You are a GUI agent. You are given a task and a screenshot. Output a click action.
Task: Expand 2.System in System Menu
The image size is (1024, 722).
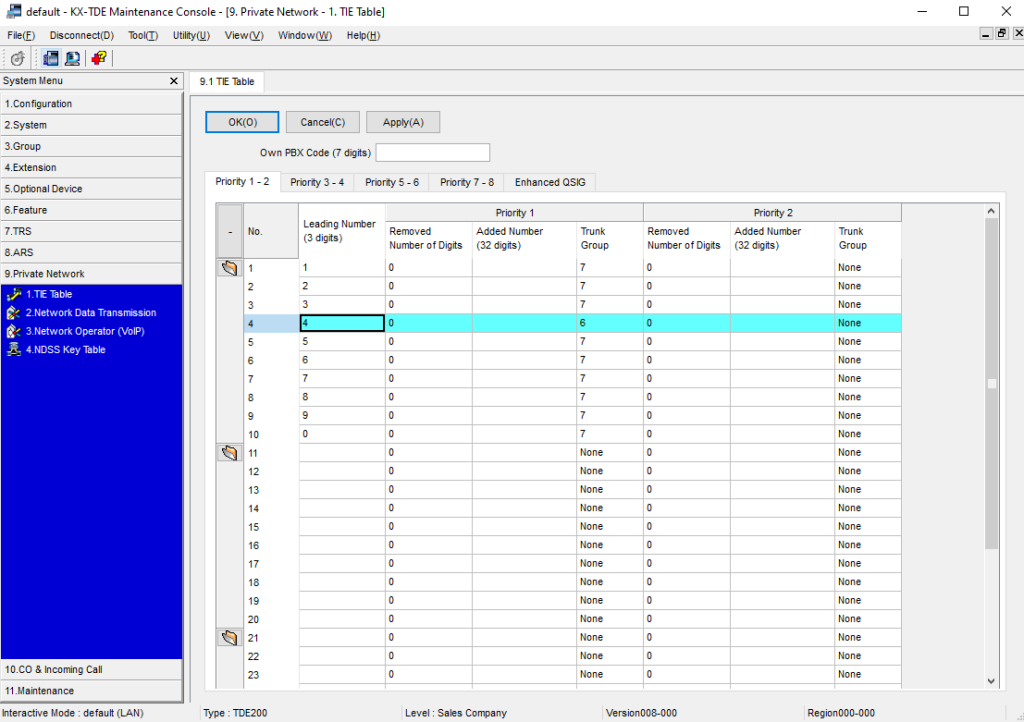point(91,125)
